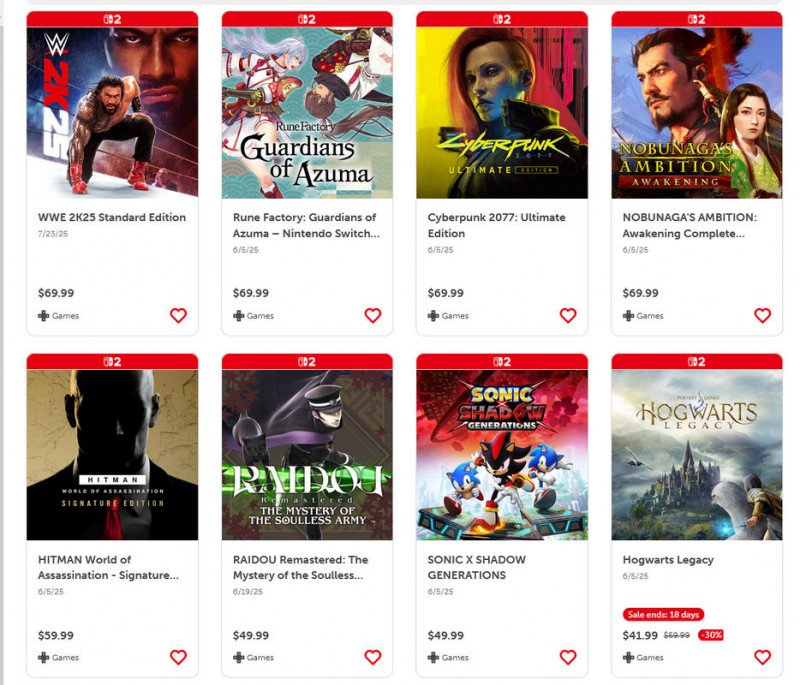Add Hogwarts Legacy to wishlist heart

click(x=763, y=657)
